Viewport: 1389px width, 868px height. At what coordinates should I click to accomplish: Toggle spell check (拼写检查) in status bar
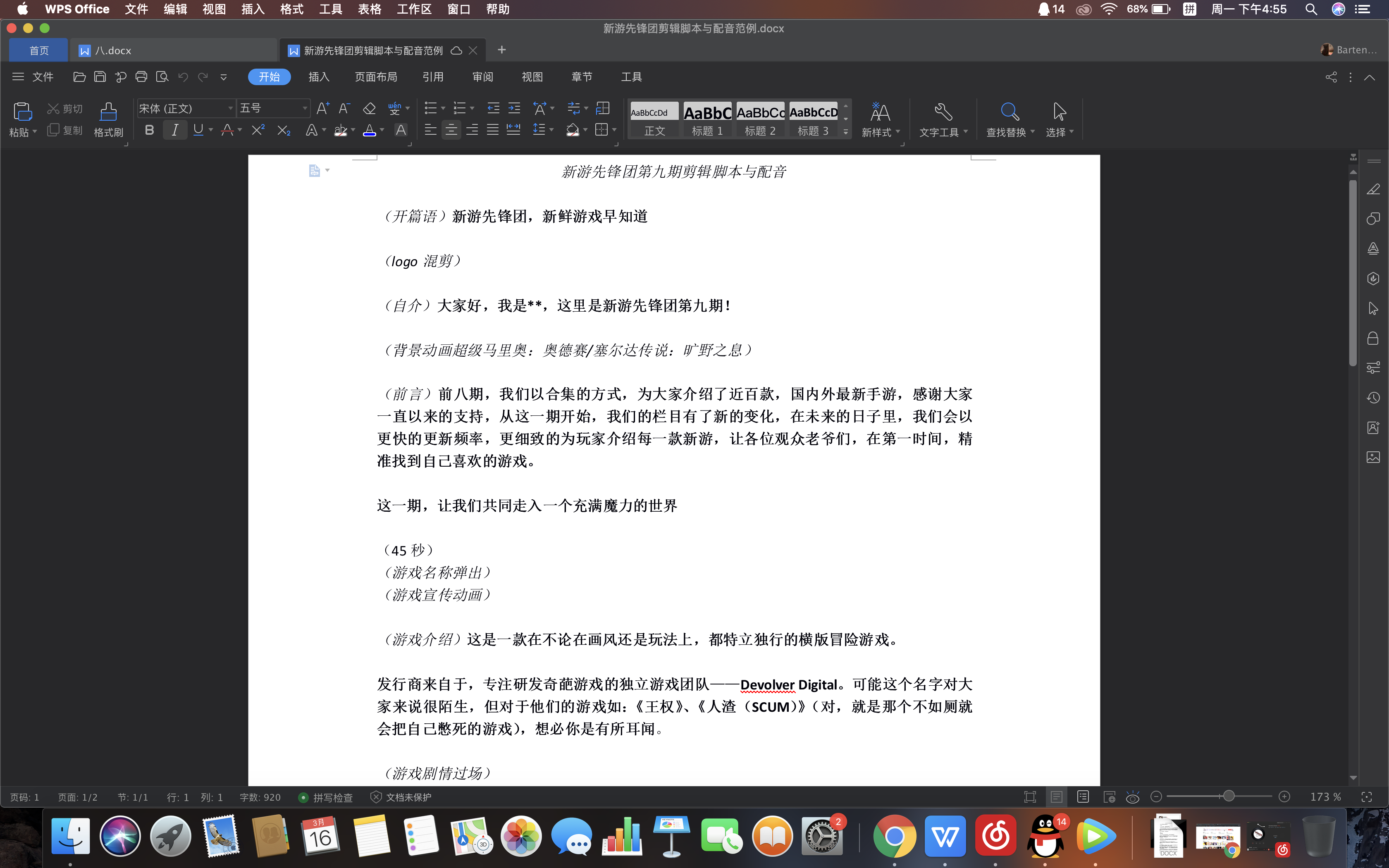pos(325,797)
